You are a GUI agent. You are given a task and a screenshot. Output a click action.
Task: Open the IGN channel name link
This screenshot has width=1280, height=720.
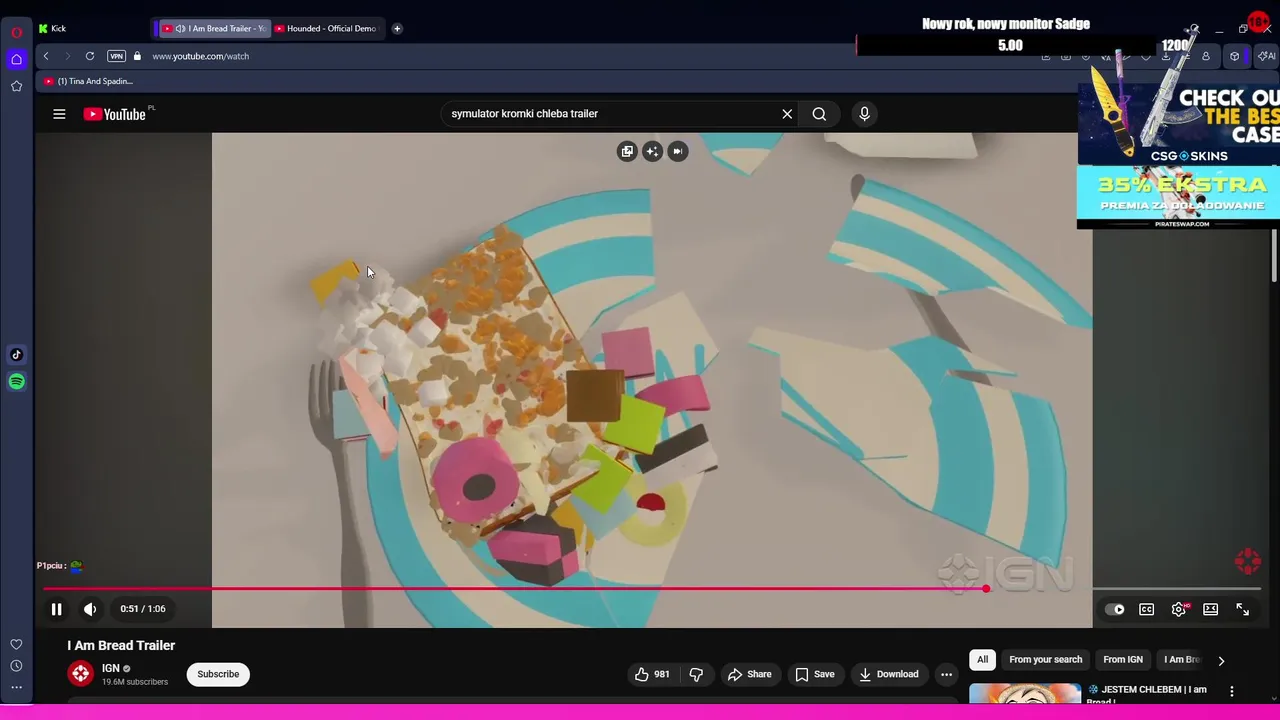111,669
